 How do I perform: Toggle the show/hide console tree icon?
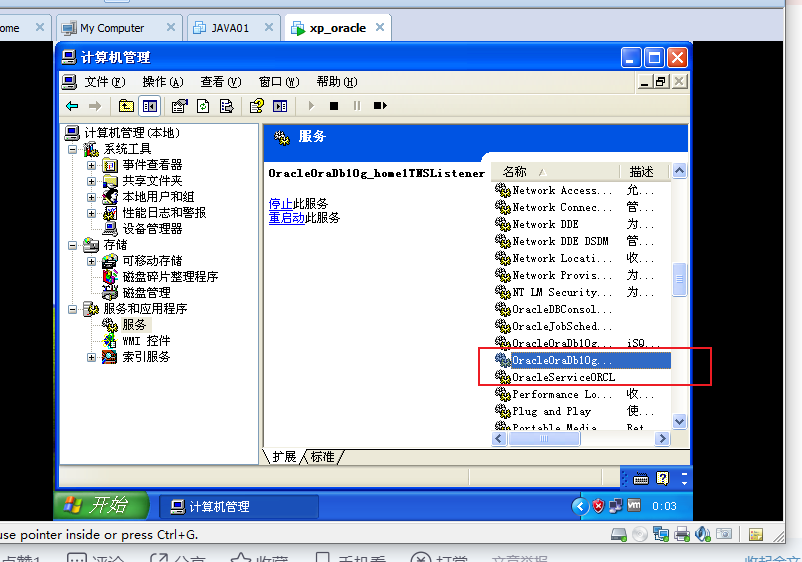coord(149,106)
